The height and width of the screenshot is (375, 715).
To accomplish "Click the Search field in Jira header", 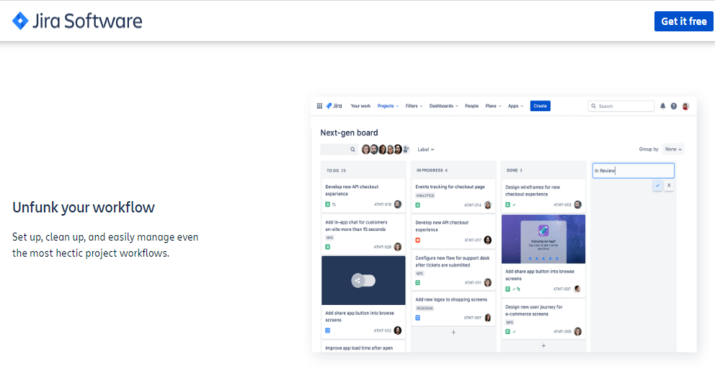I will (621, 106).
